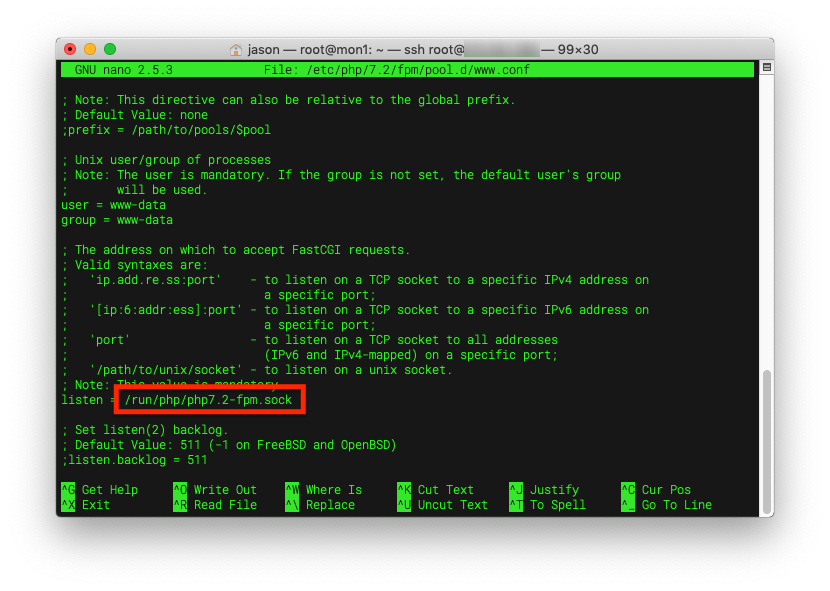Click the "group = www-data" line
Viewport: 830px width, 591px height.
[117, 220]
